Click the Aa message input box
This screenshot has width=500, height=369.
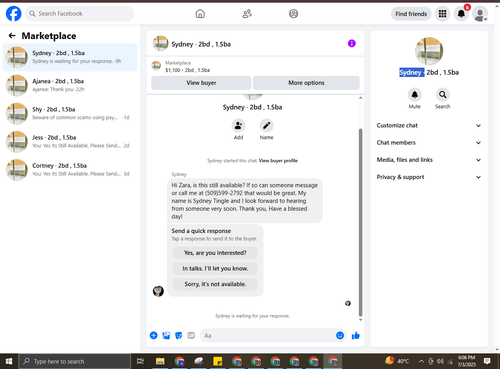click(268, 335)
